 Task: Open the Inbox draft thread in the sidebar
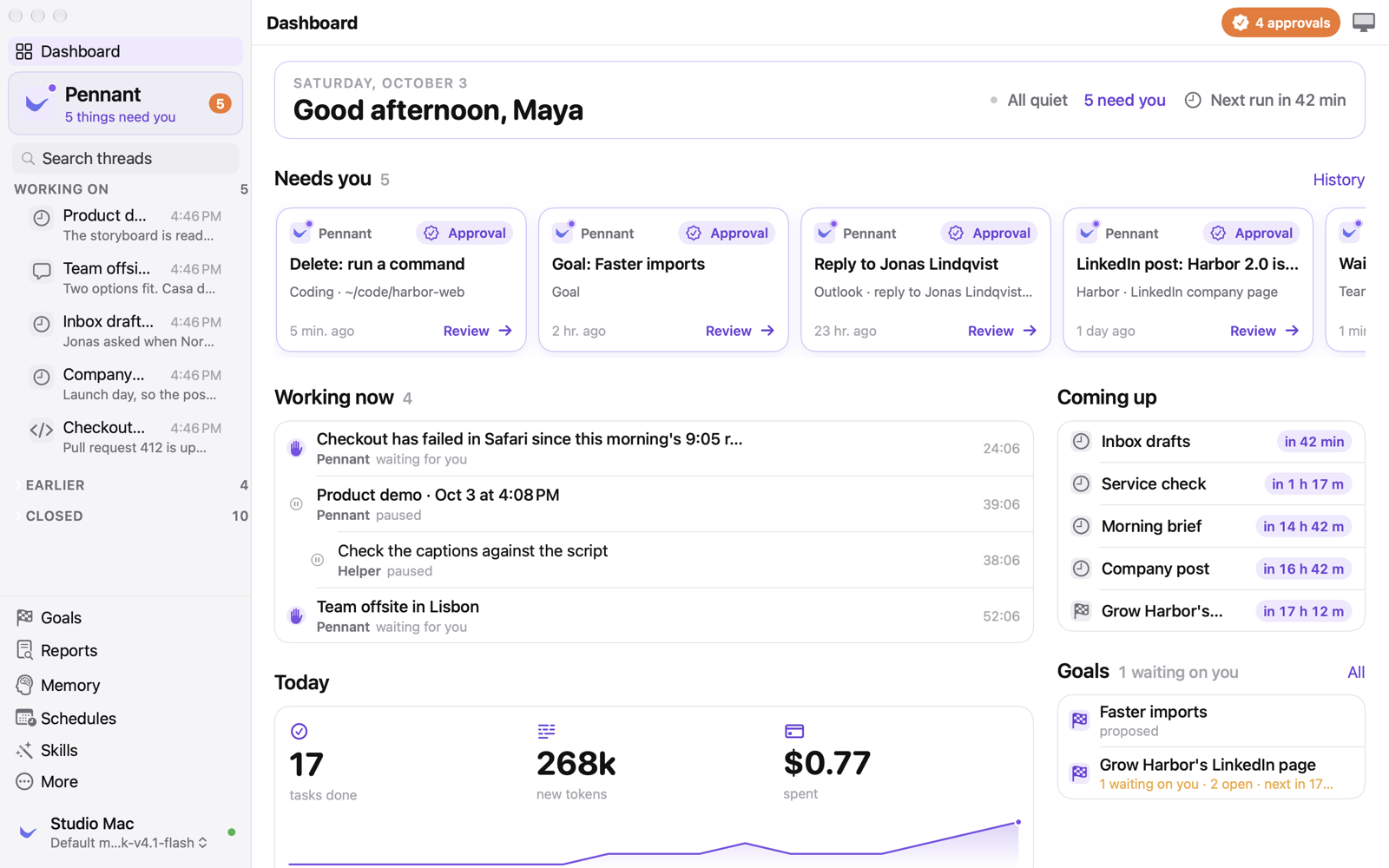126,331
